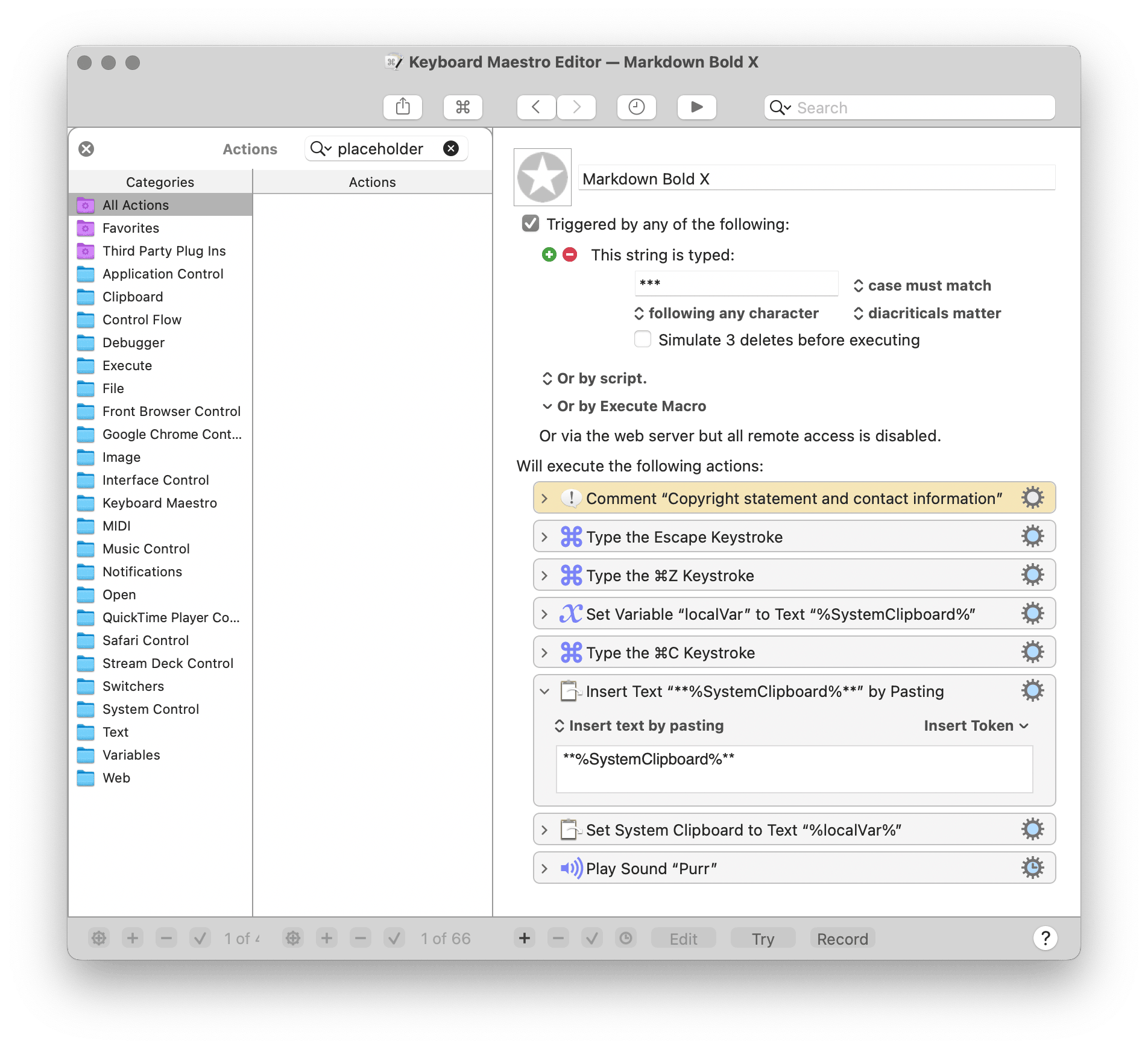Click the clock icon beside the Edit button
This screenshot has width=1148, height=1049.
coord(626,938)
